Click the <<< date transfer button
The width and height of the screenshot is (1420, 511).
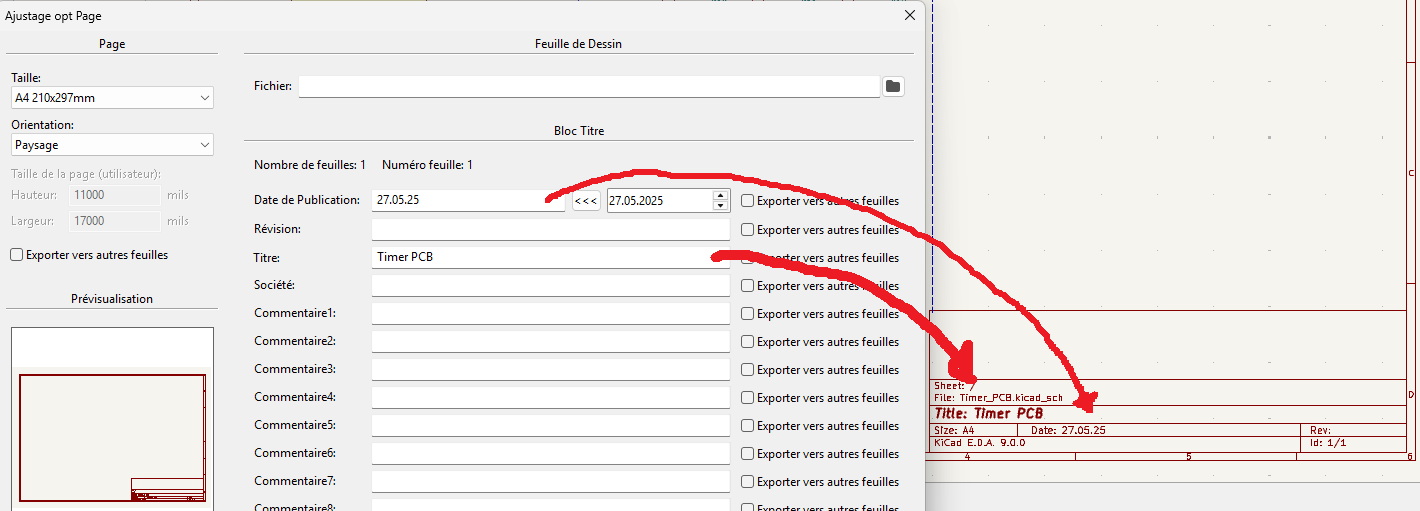(586, 201)
